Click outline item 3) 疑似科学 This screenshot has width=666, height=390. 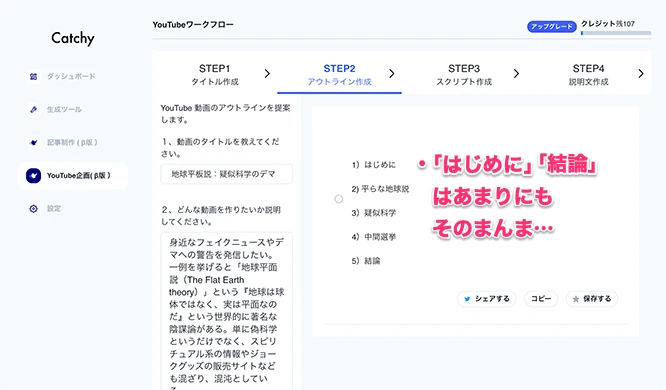pos(373,213)
